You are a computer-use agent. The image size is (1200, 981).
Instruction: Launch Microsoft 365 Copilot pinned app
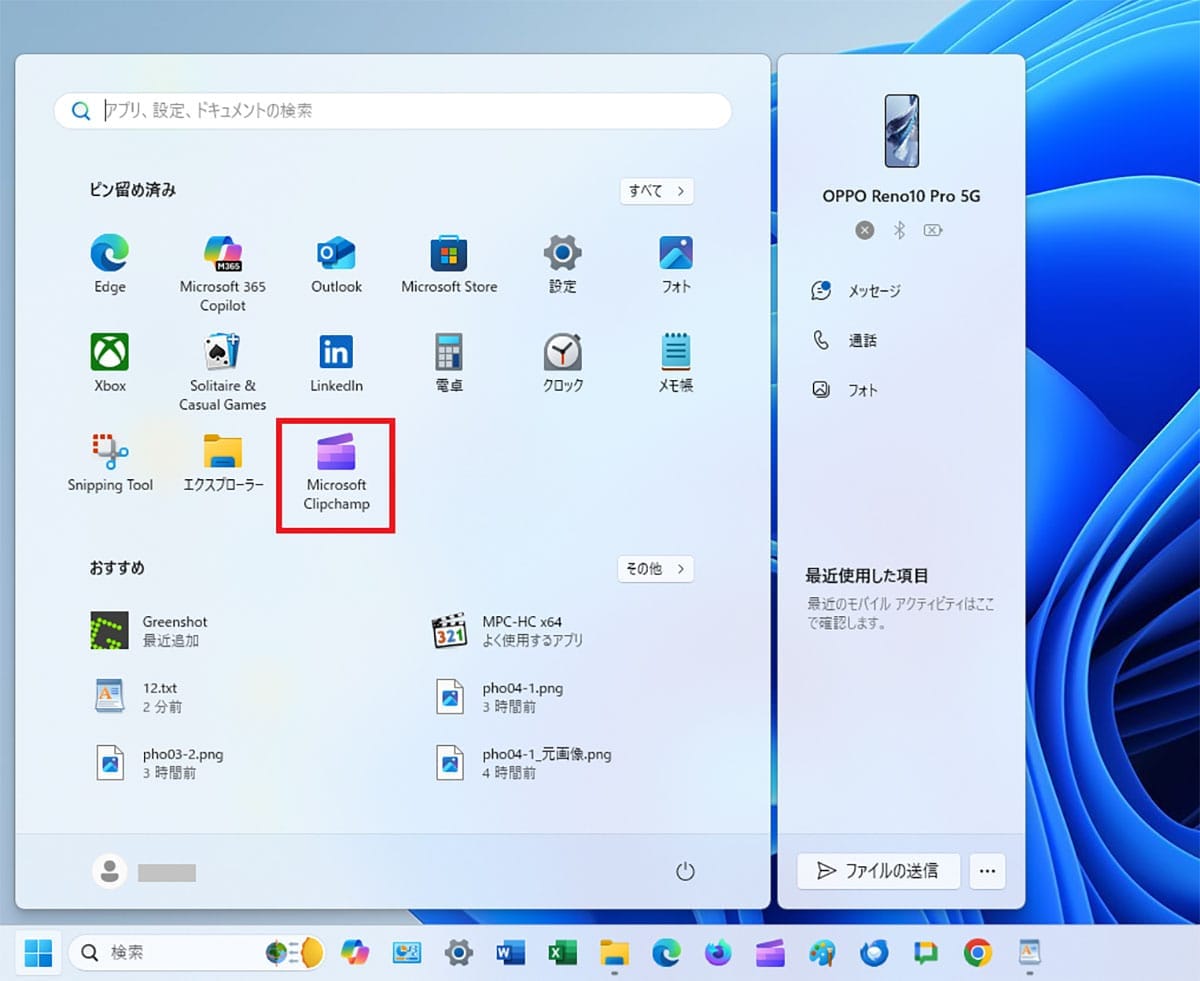[x=223, y=274]
